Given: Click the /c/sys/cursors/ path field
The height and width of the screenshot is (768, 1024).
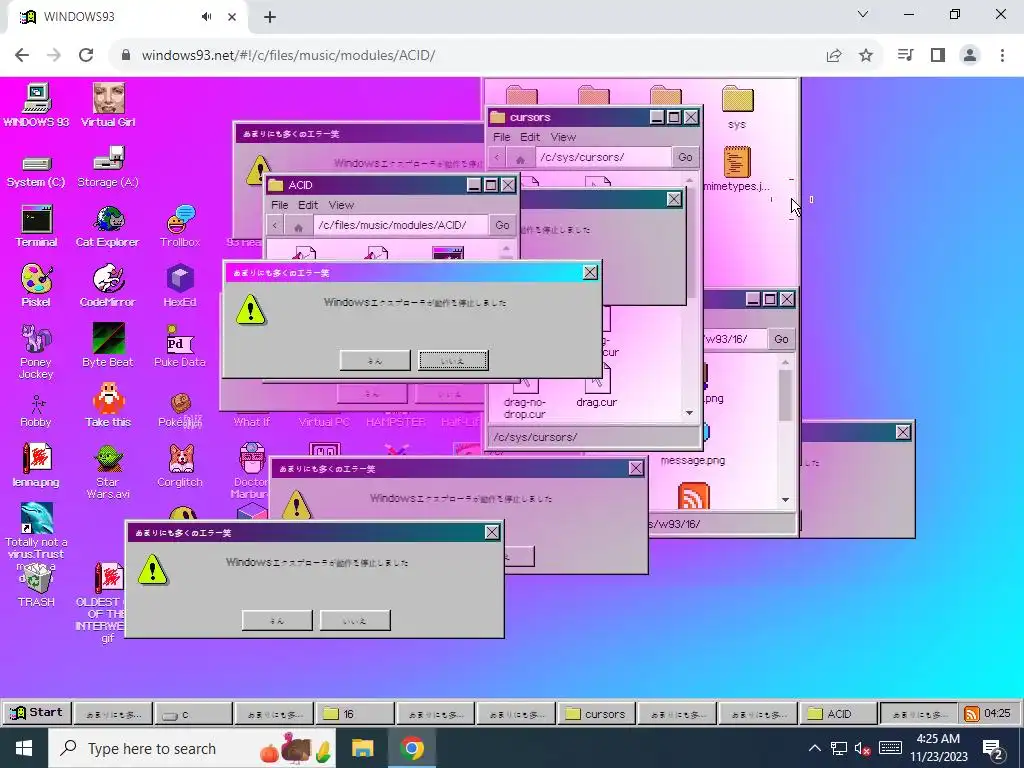Looking at the screenshot, I should pos(603,157).
